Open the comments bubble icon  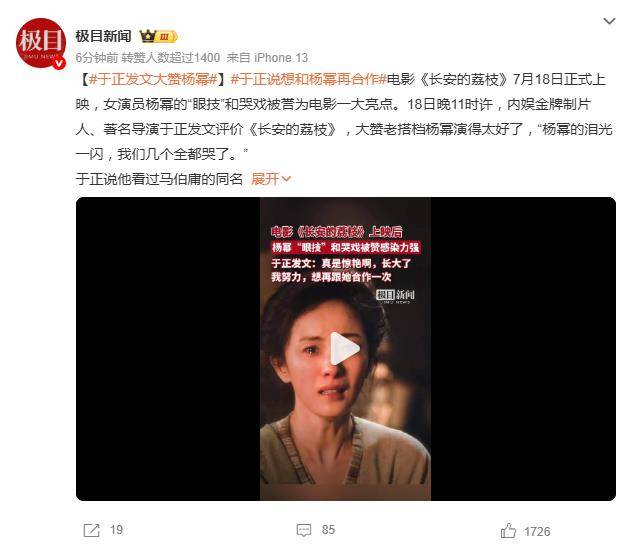click(x=304, y=530)
